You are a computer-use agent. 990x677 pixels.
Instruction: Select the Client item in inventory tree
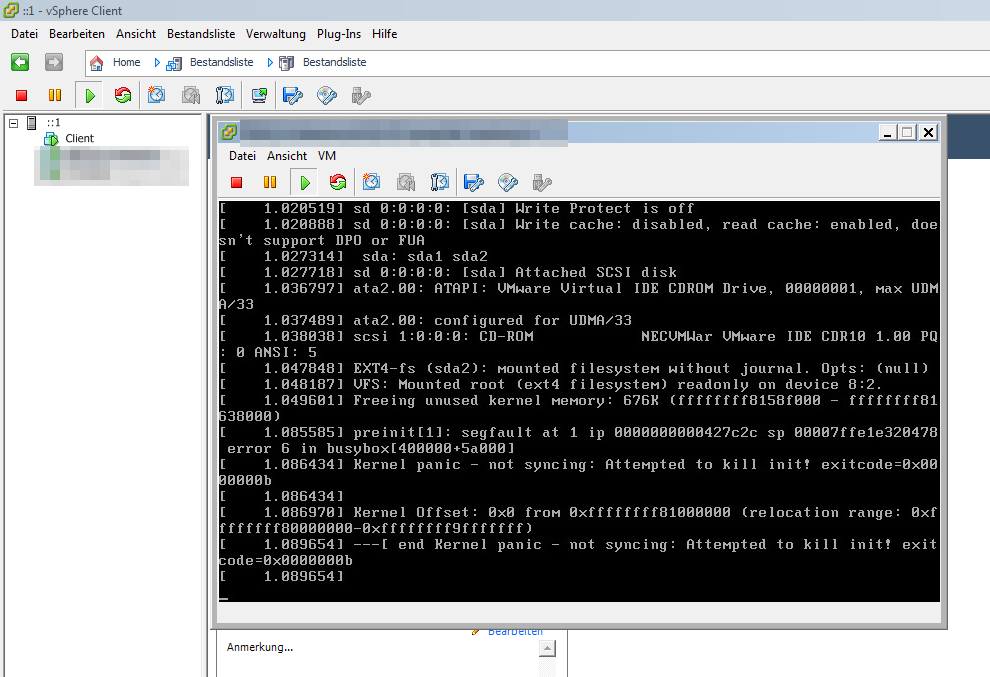79,138
